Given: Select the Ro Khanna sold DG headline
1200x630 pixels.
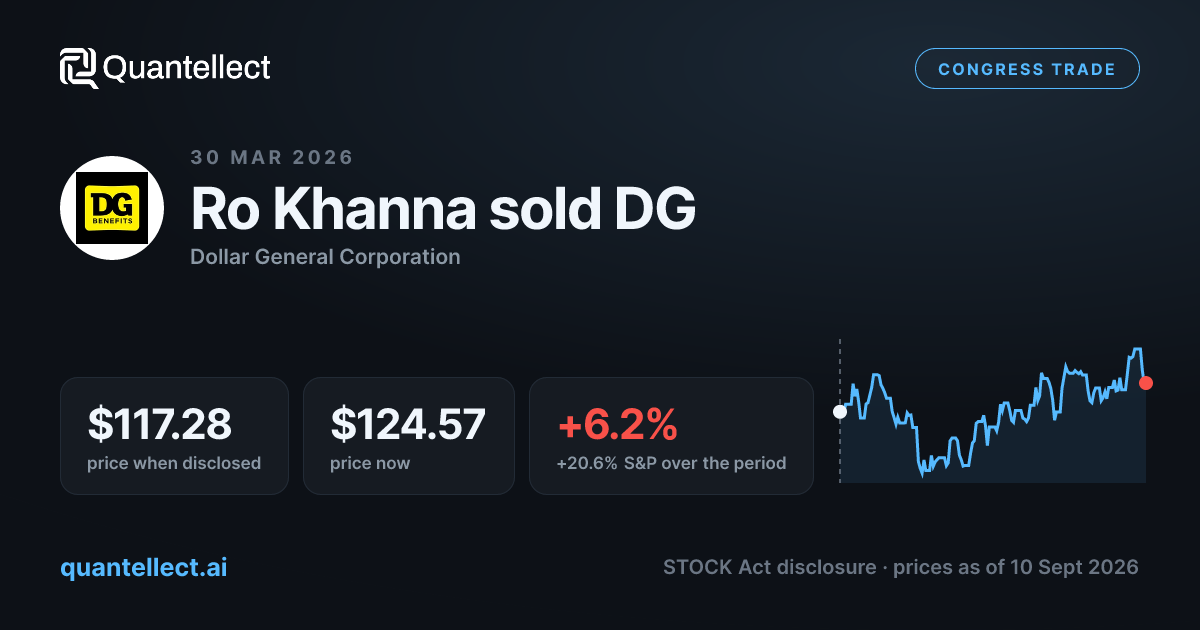Looking at the screenshot, I should (442, 210).
